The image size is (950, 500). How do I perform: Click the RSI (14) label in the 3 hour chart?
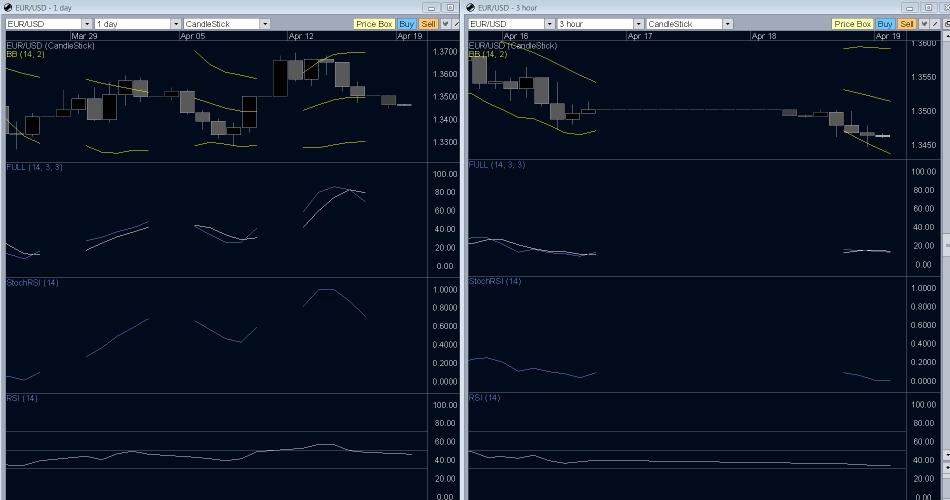coord(484,398)
